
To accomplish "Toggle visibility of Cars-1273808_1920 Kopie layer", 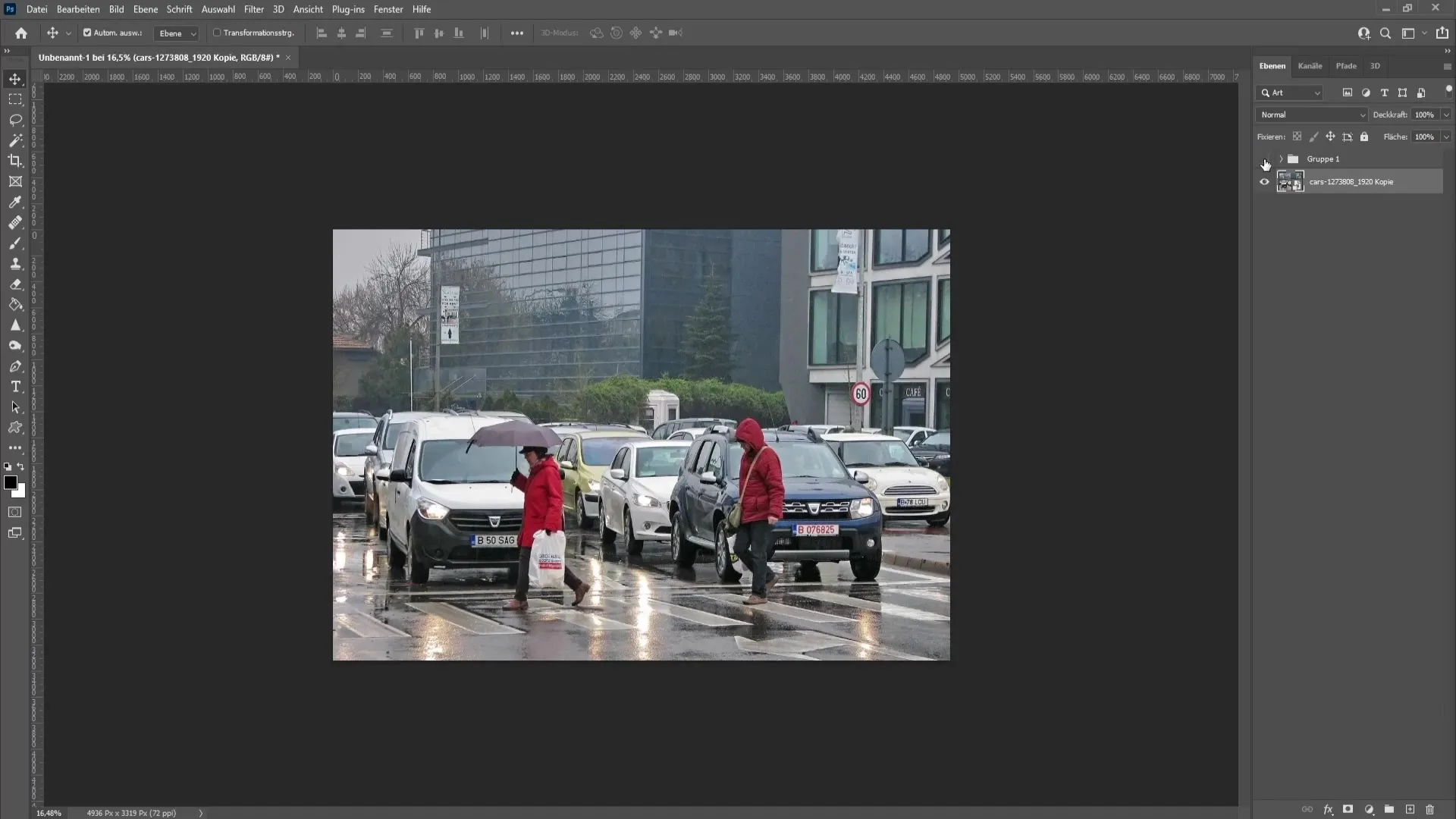I will point(1264,181).
